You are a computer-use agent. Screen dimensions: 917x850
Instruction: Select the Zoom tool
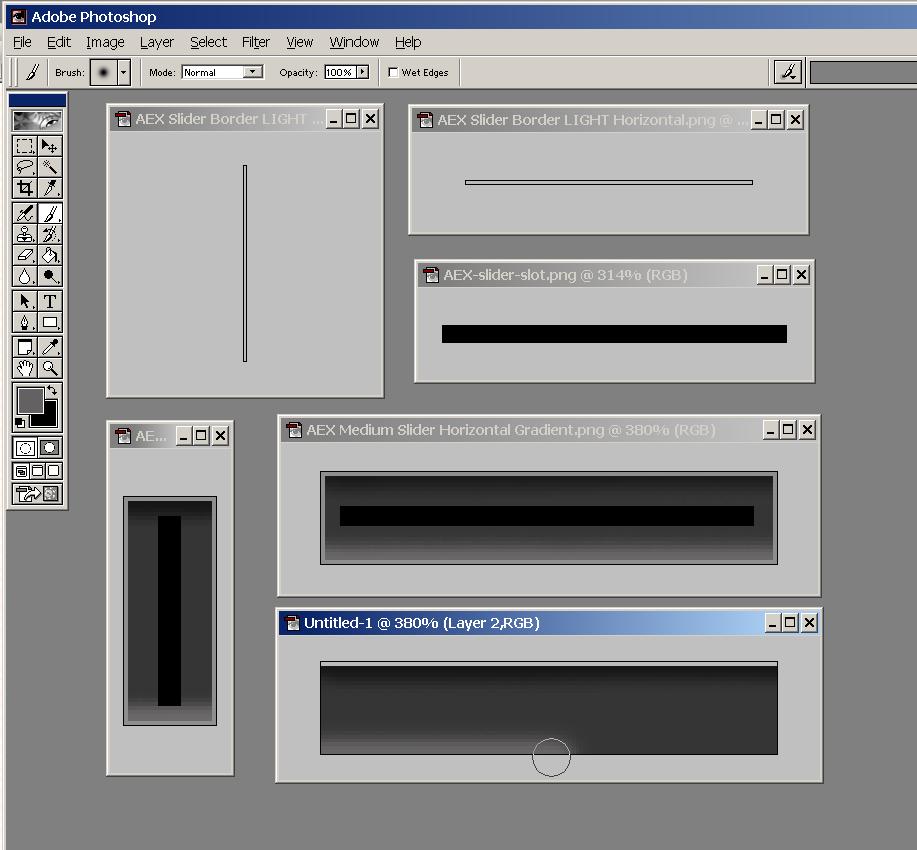[50, 368]
